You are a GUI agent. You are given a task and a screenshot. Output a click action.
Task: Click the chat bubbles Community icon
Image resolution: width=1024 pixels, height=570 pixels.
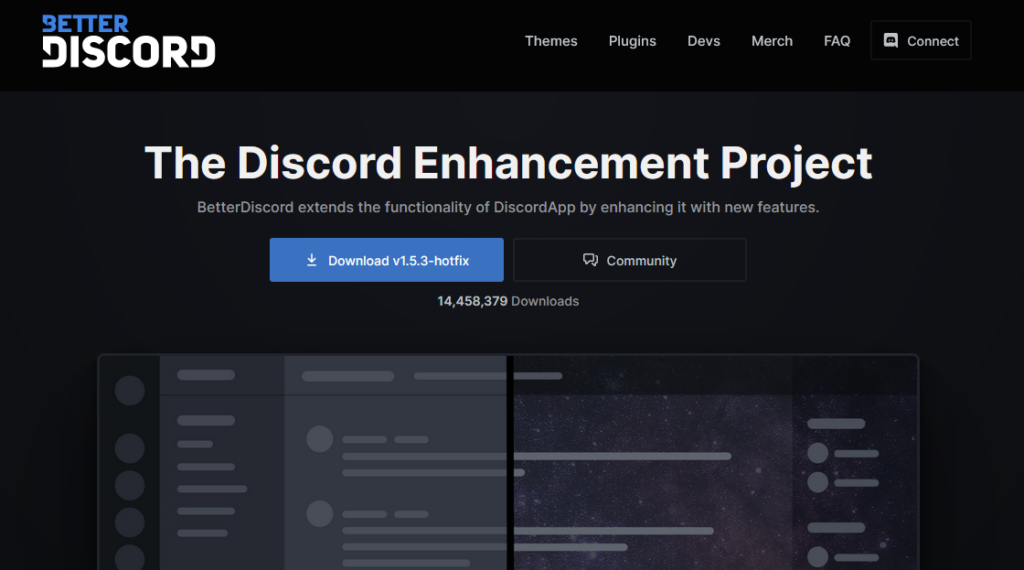[x=590, y=260]
